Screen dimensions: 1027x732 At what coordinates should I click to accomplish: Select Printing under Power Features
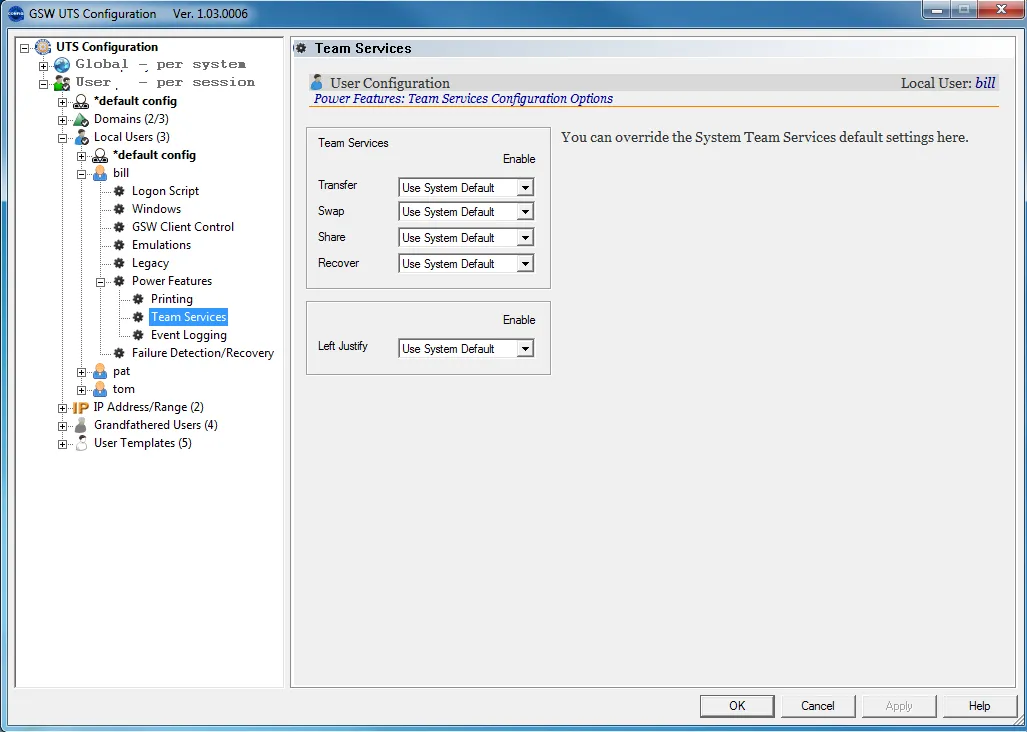pyautogui.click(x=172, y=299)
